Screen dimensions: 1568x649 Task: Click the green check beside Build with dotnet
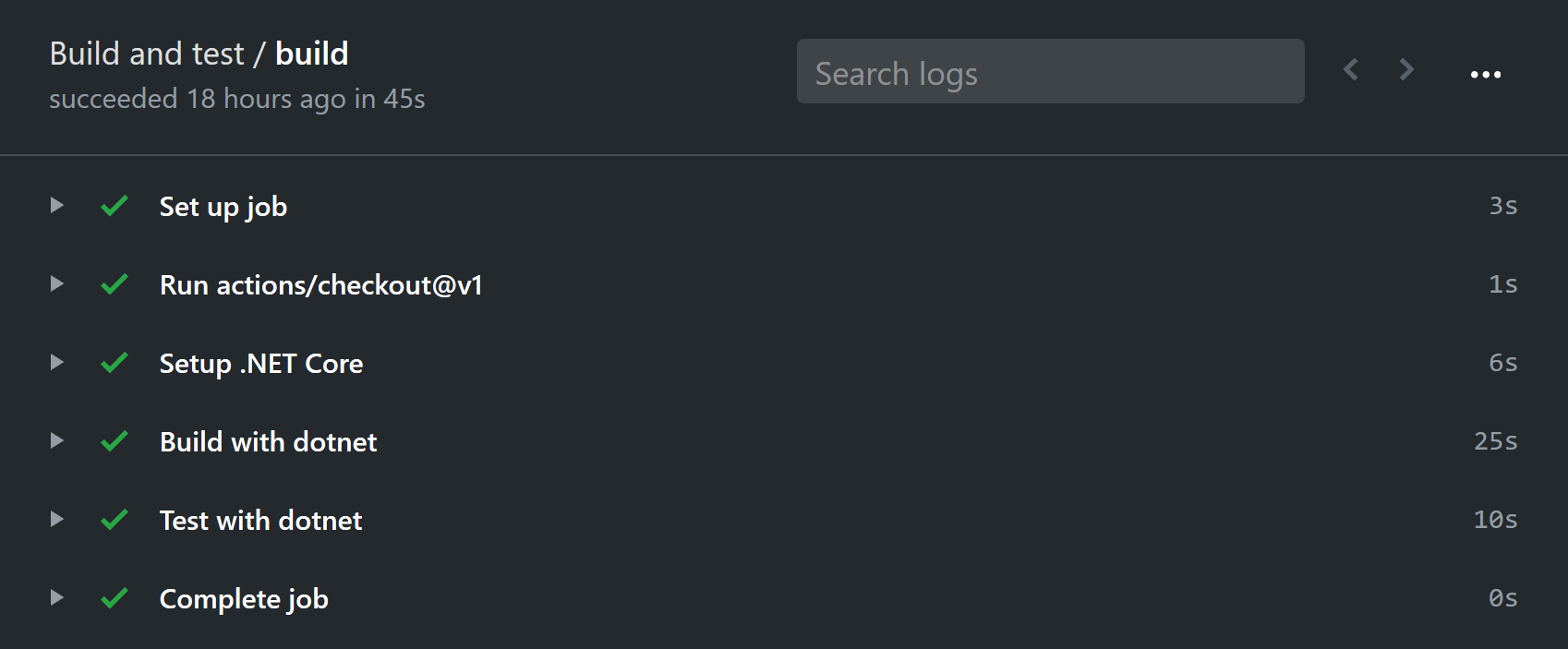coord(115,441)
